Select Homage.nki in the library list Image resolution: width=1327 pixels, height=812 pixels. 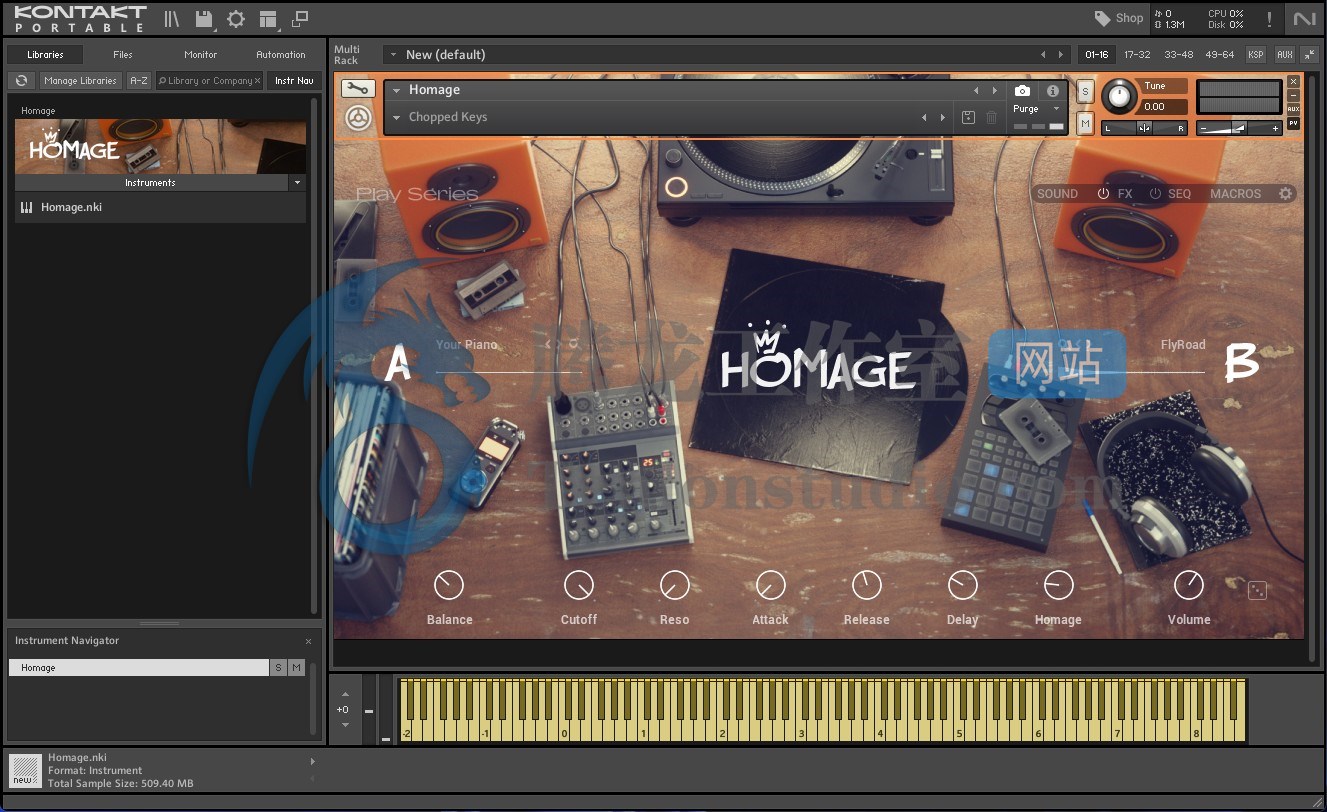point(160,208)
